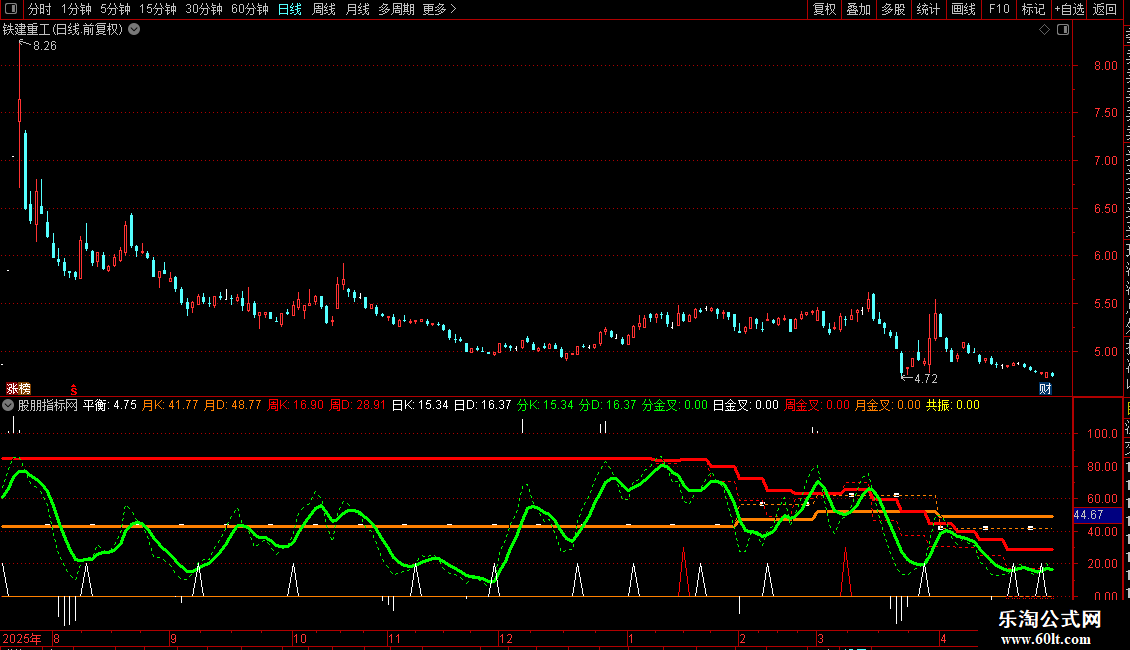Click month 12 on the time axis
This screenshot has width=1130, height=650.
point(506,639)
